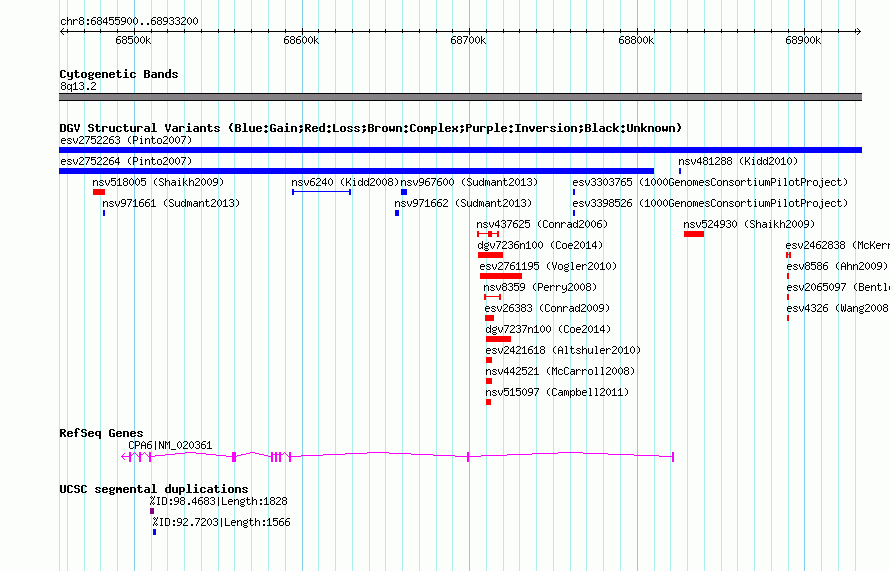Open nsv8359 (Perry2008) variant
The image size is (890, 571).
[x=540, y=287]
